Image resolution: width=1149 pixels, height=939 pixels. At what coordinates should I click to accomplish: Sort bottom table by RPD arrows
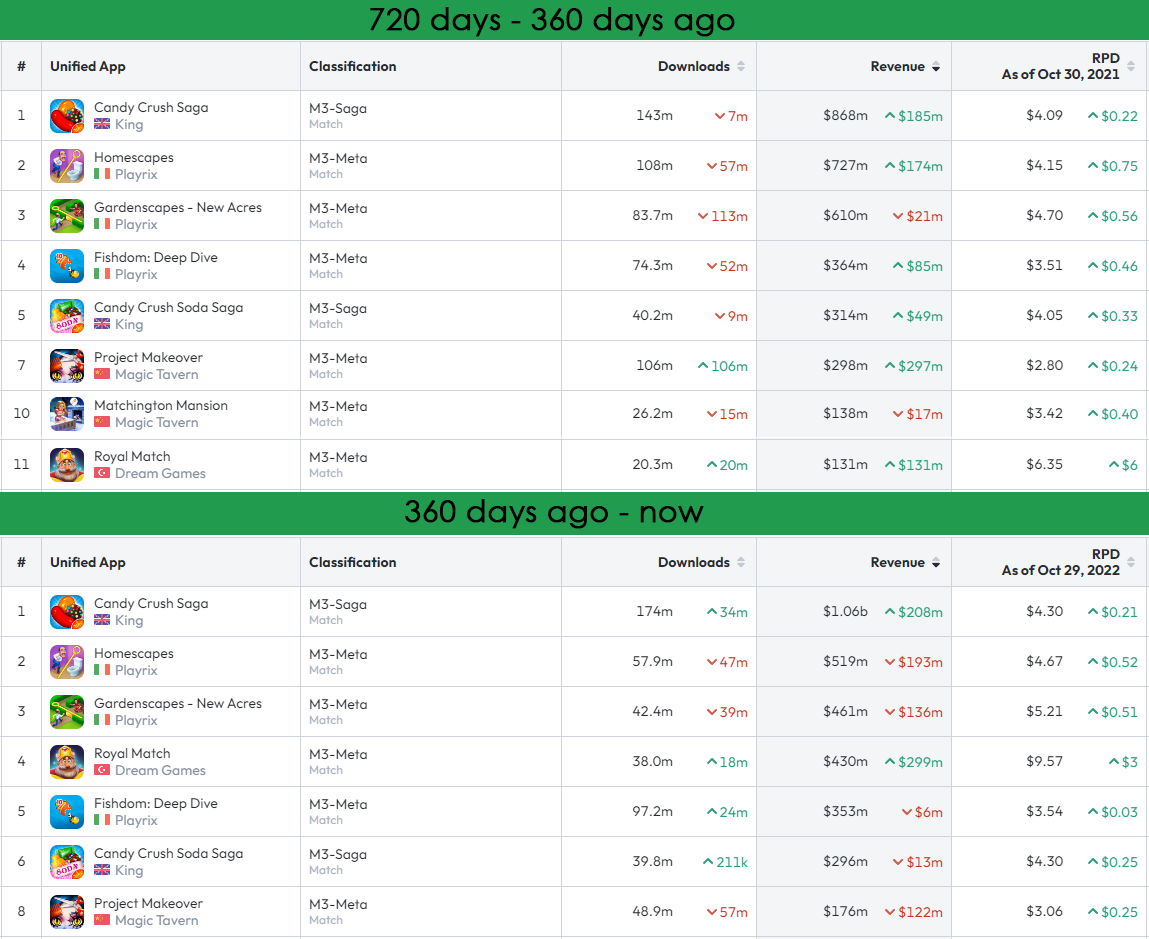[1131, 562]
